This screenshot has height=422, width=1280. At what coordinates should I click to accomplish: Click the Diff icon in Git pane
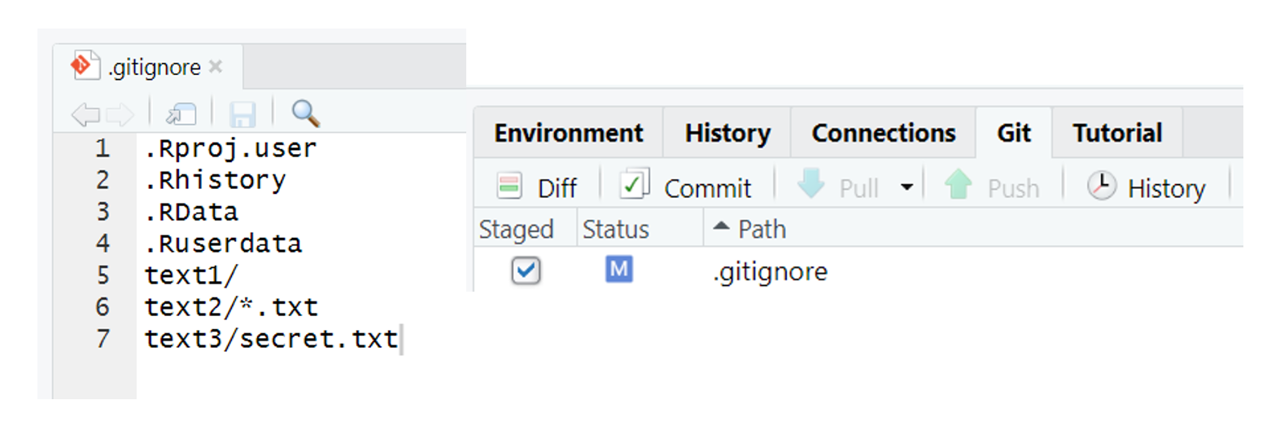coord(511,187)
